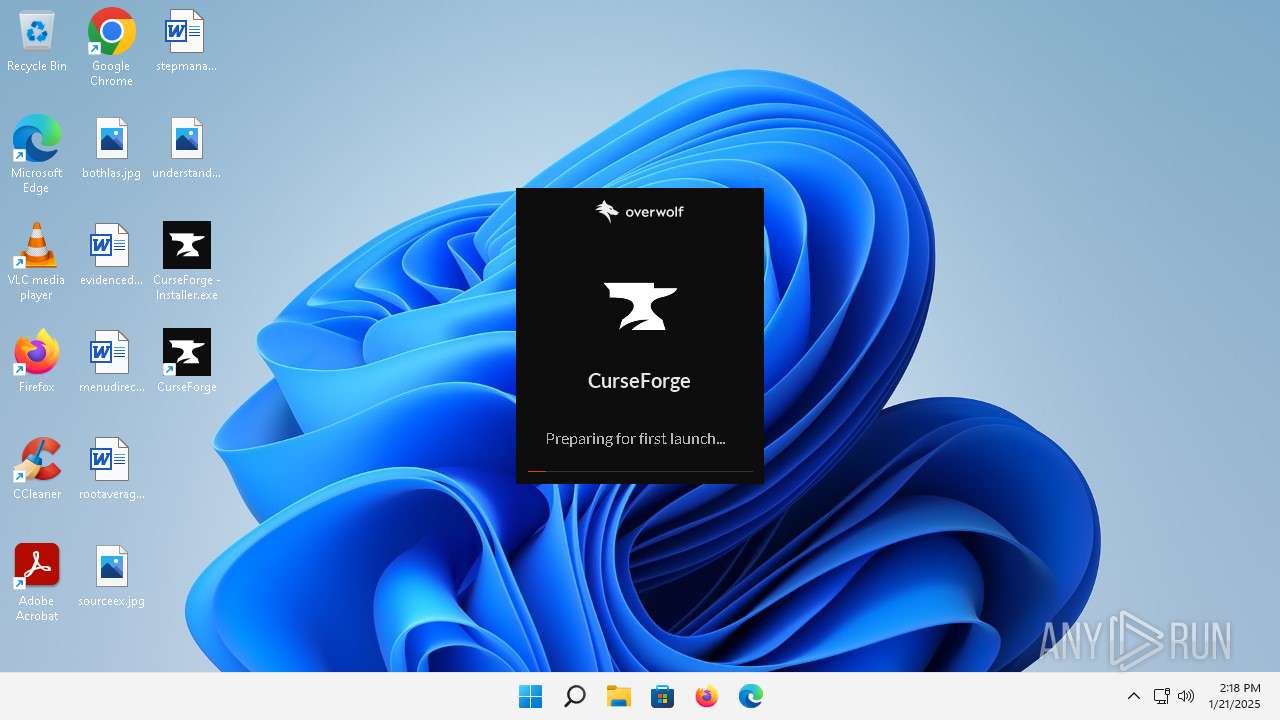Click the 'Preparing for first launch...' status text
1280x720 pixels.
(x=635, y=439)
